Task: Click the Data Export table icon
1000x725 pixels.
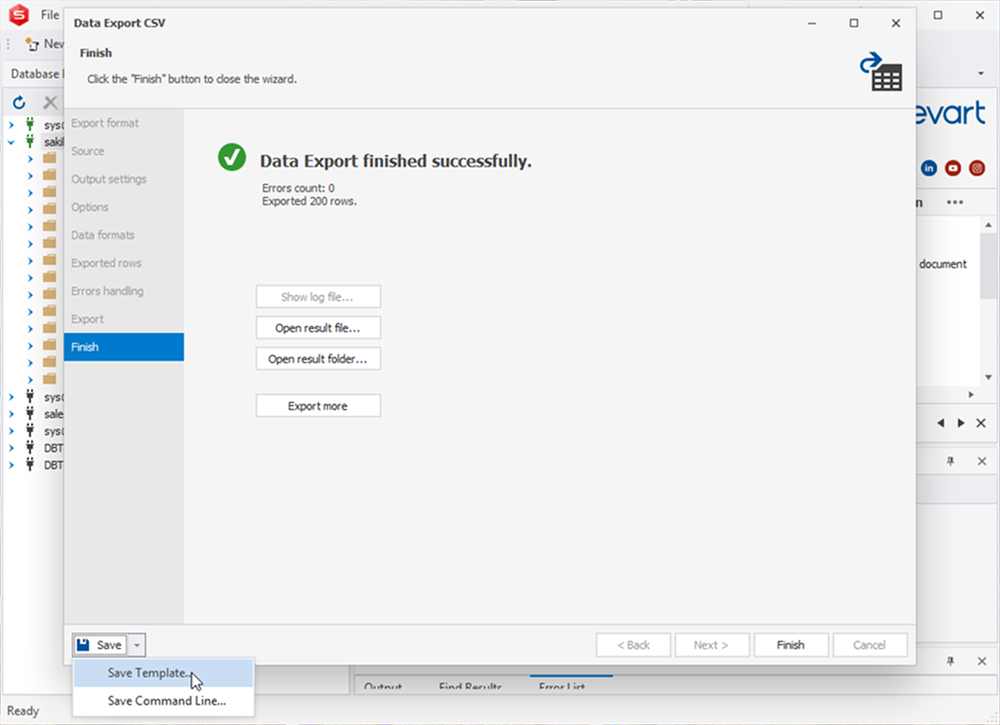Action: pyautogui.click(x=881, y=72)
